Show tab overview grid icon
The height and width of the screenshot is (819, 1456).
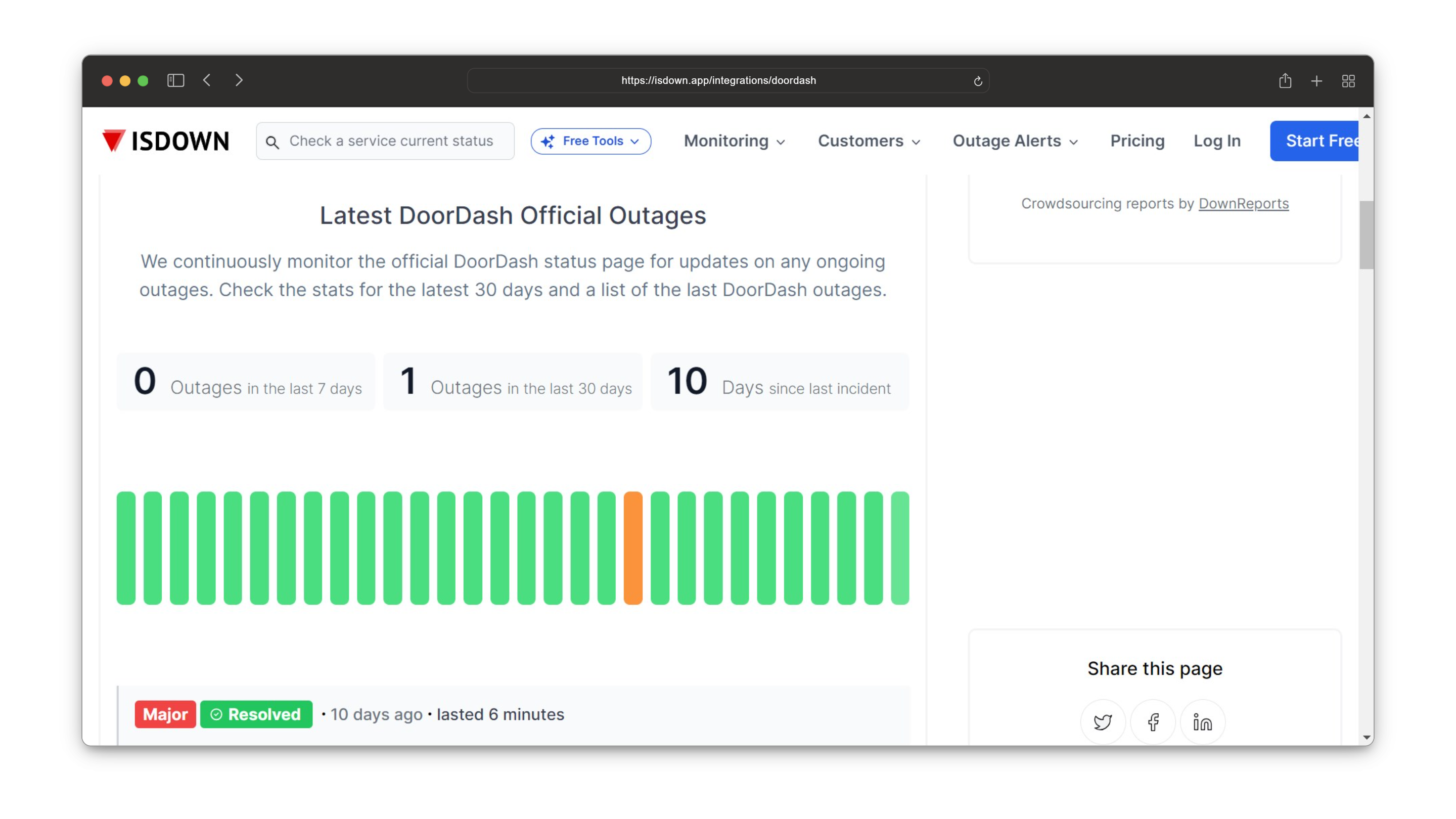click(x=1348, y=81)
